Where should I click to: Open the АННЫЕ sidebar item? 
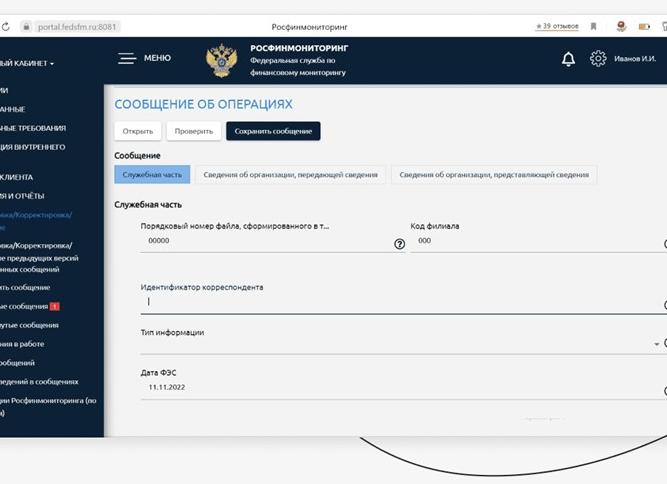point(13,109)
